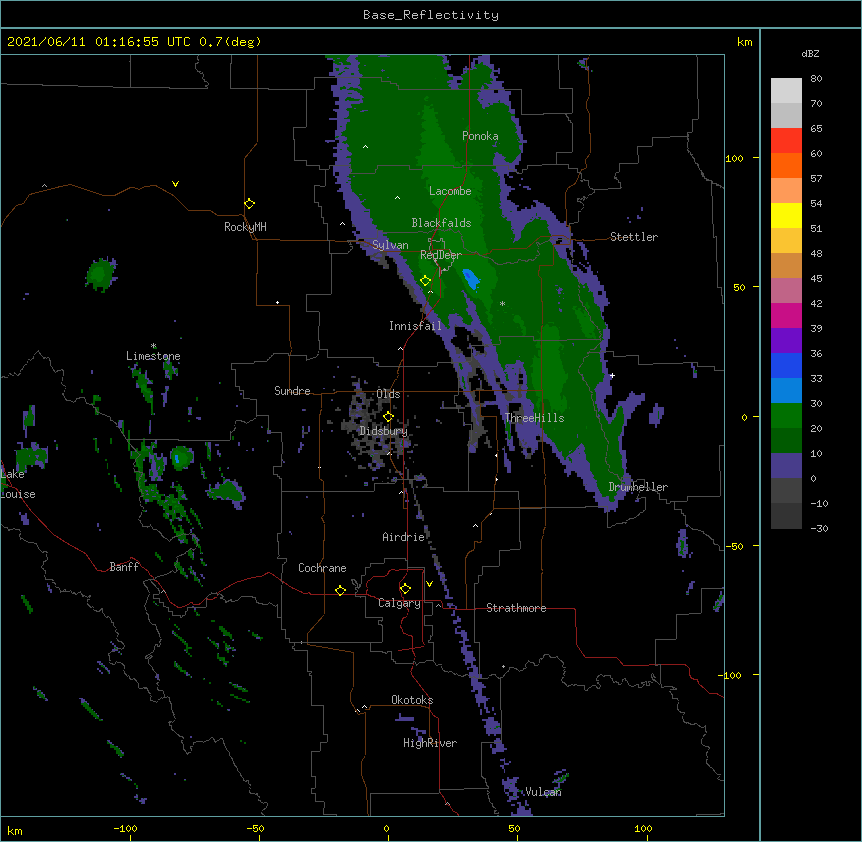Click the Airdrie label
This screenshot has height=842, width=862.
click(404, 537)
